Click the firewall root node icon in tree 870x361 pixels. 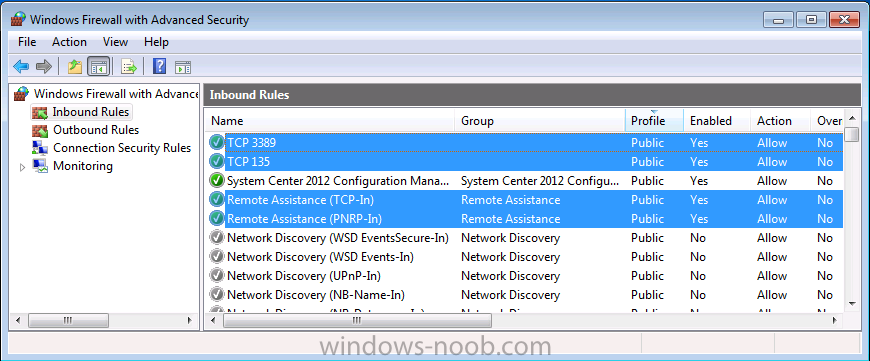click(22, 94)
